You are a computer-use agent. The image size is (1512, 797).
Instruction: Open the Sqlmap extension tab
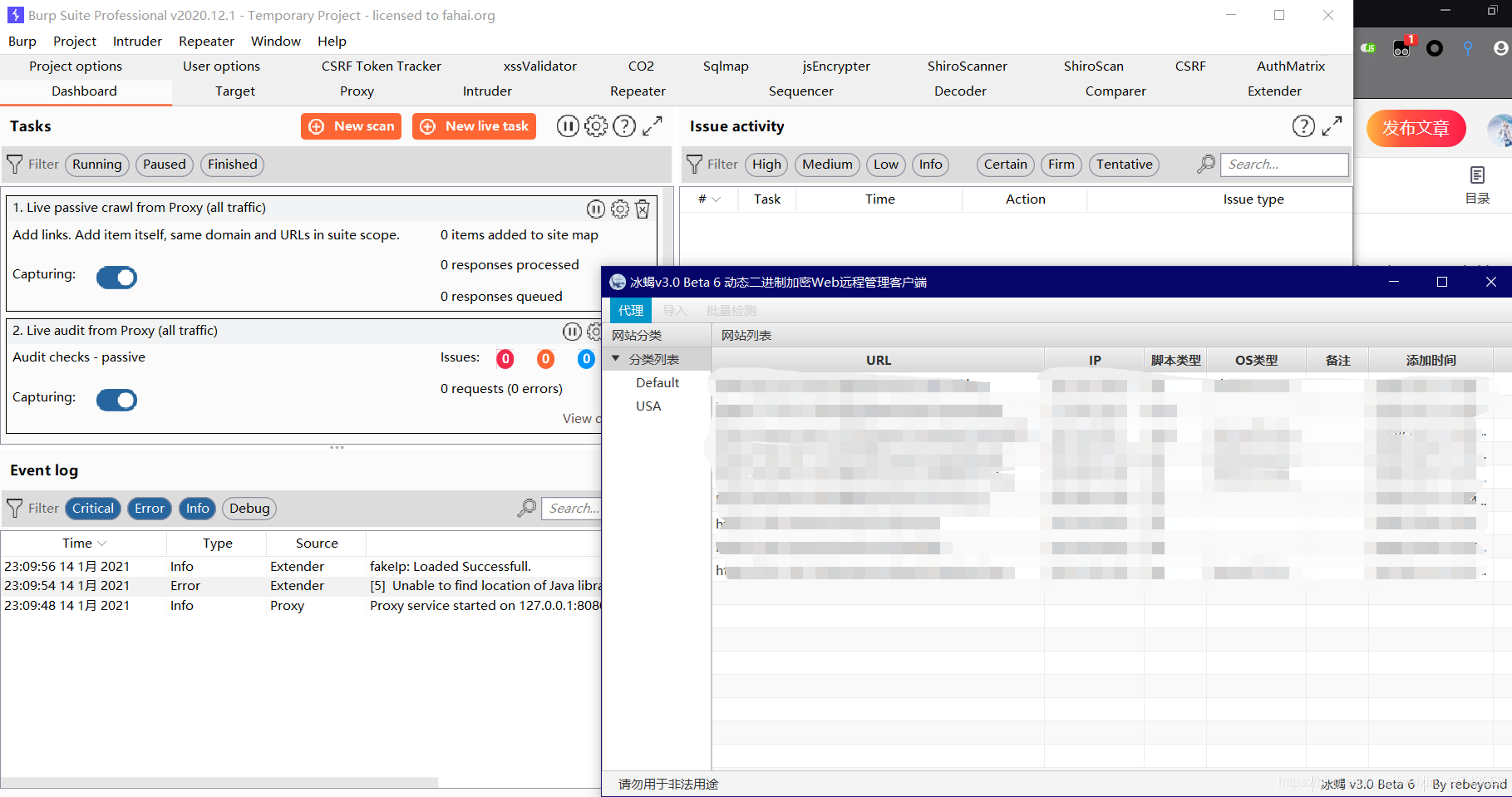tap(726, 66)
